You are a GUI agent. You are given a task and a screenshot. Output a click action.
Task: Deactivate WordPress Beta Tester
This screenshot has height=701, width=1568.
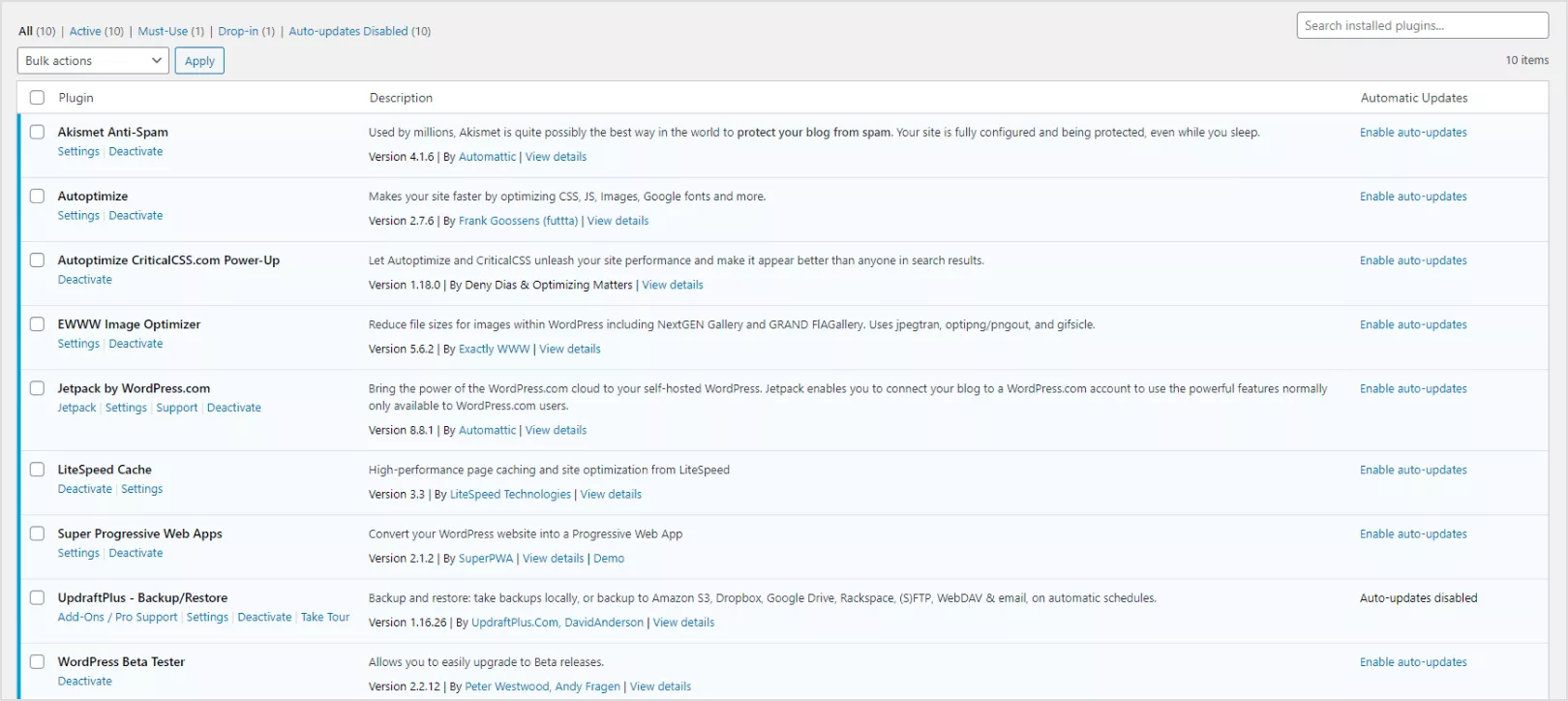(x=85, y=682)
